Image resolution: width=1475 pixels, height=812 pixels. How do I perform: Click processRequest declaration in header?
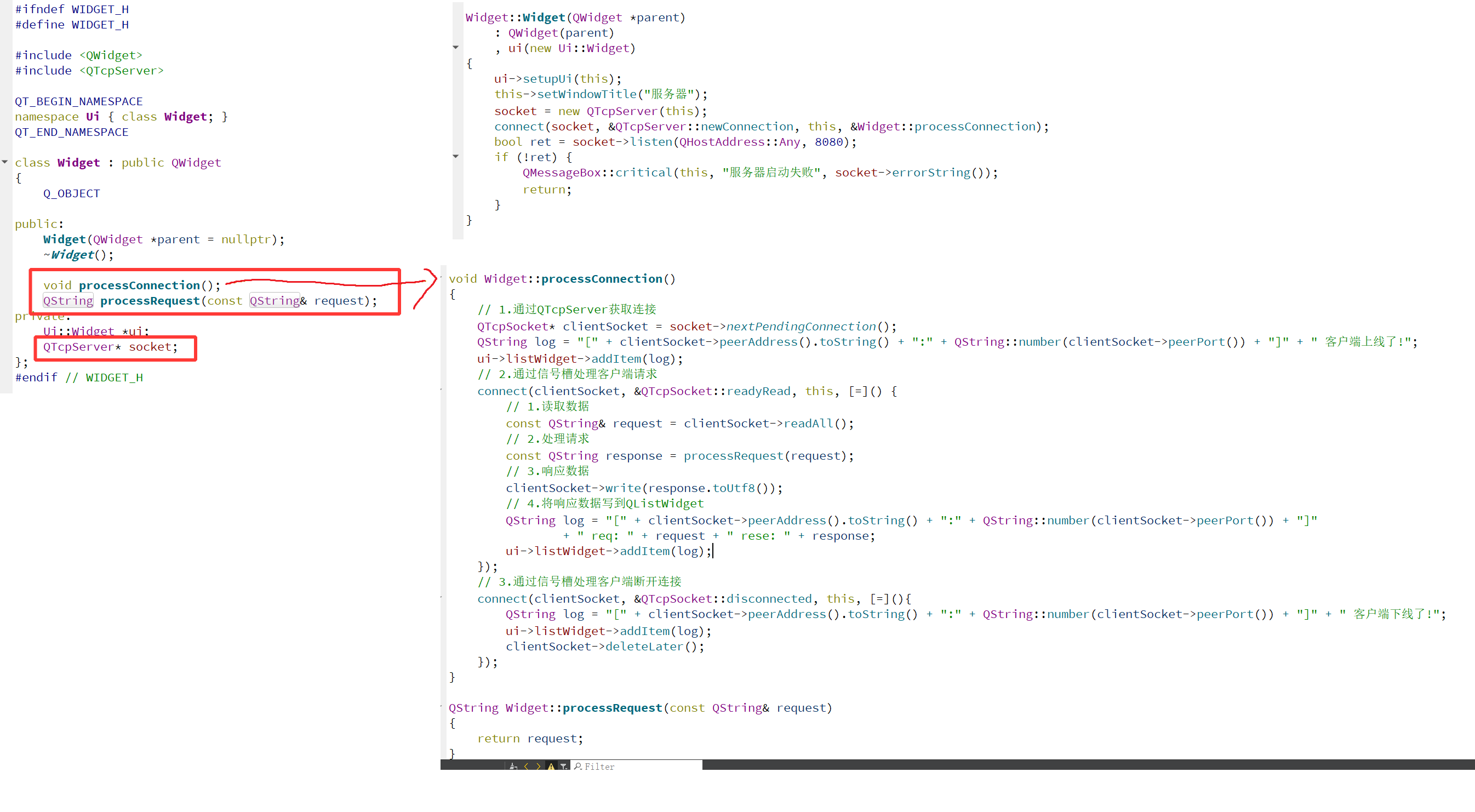click(x=150, y=301)
